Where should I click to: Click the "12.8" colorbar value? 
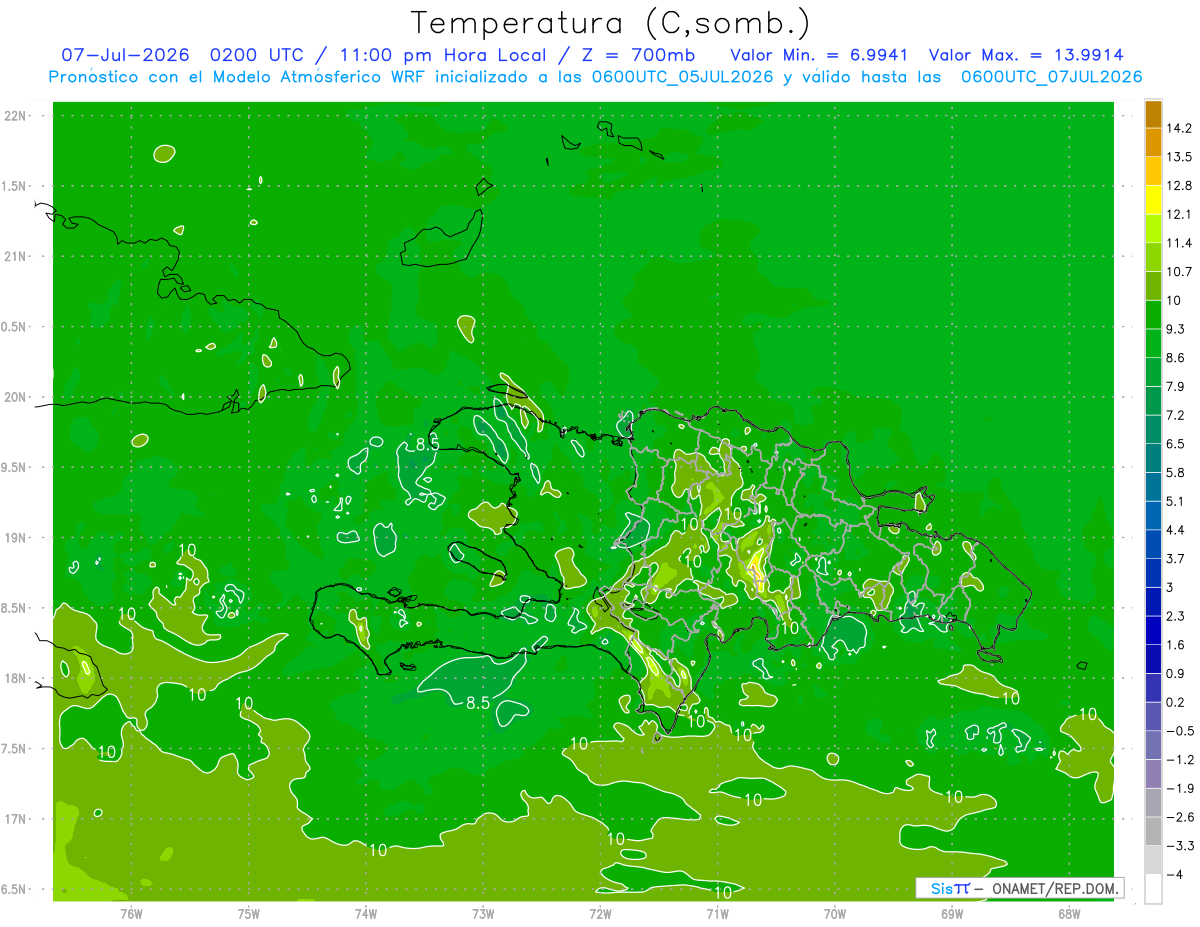[x=1179, y=185]
